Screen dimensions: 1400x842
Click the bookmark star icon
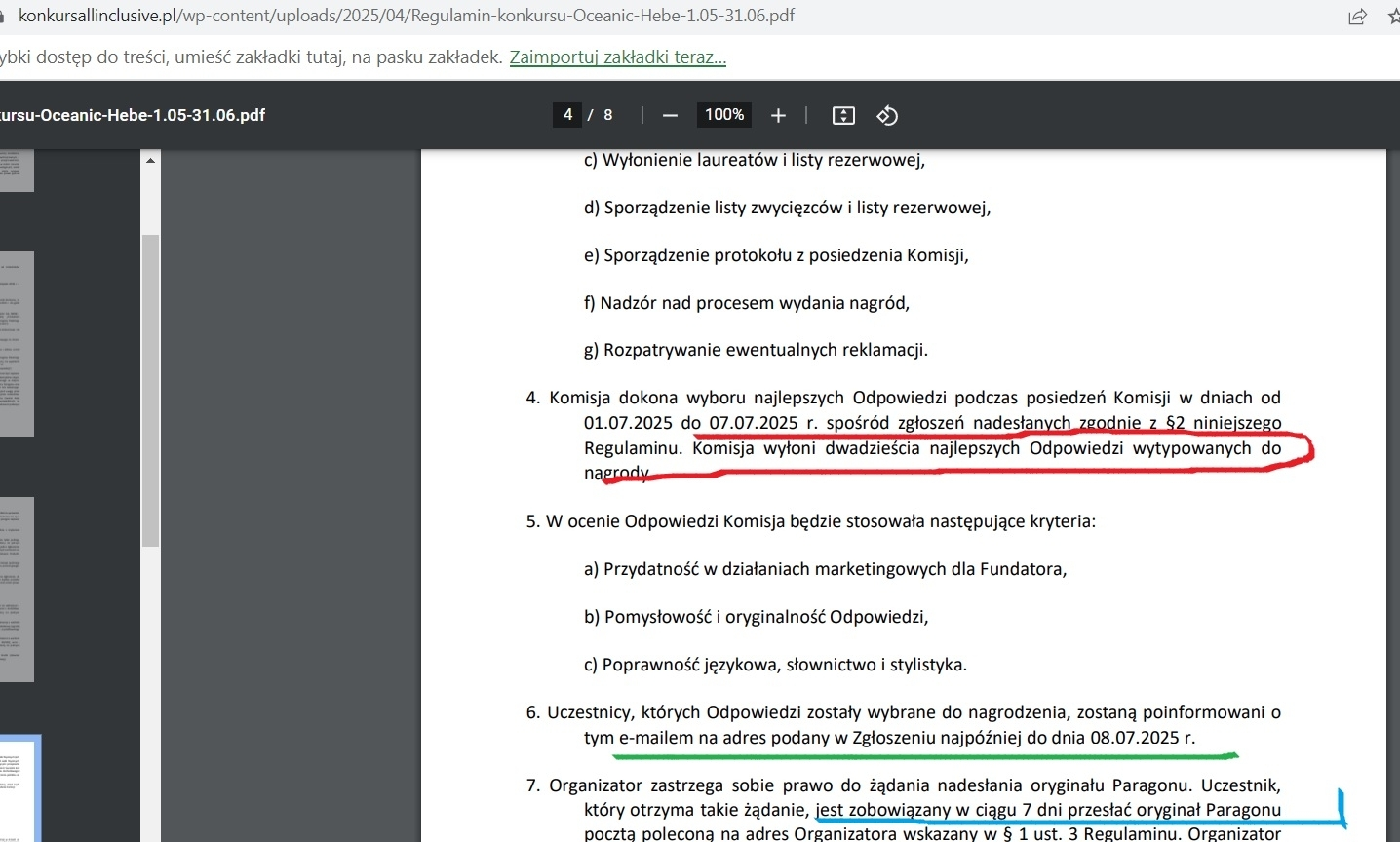pos(1393,17)
